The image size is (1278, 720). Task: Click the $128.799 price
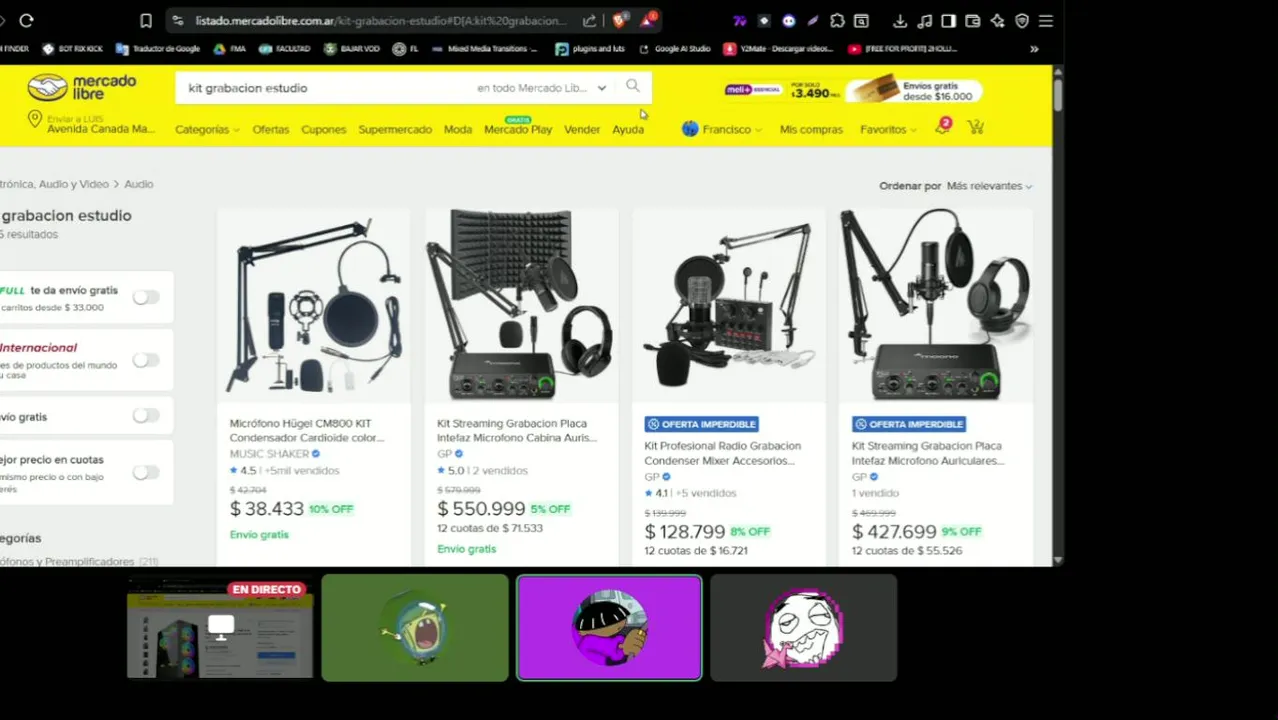click(685, 532)
